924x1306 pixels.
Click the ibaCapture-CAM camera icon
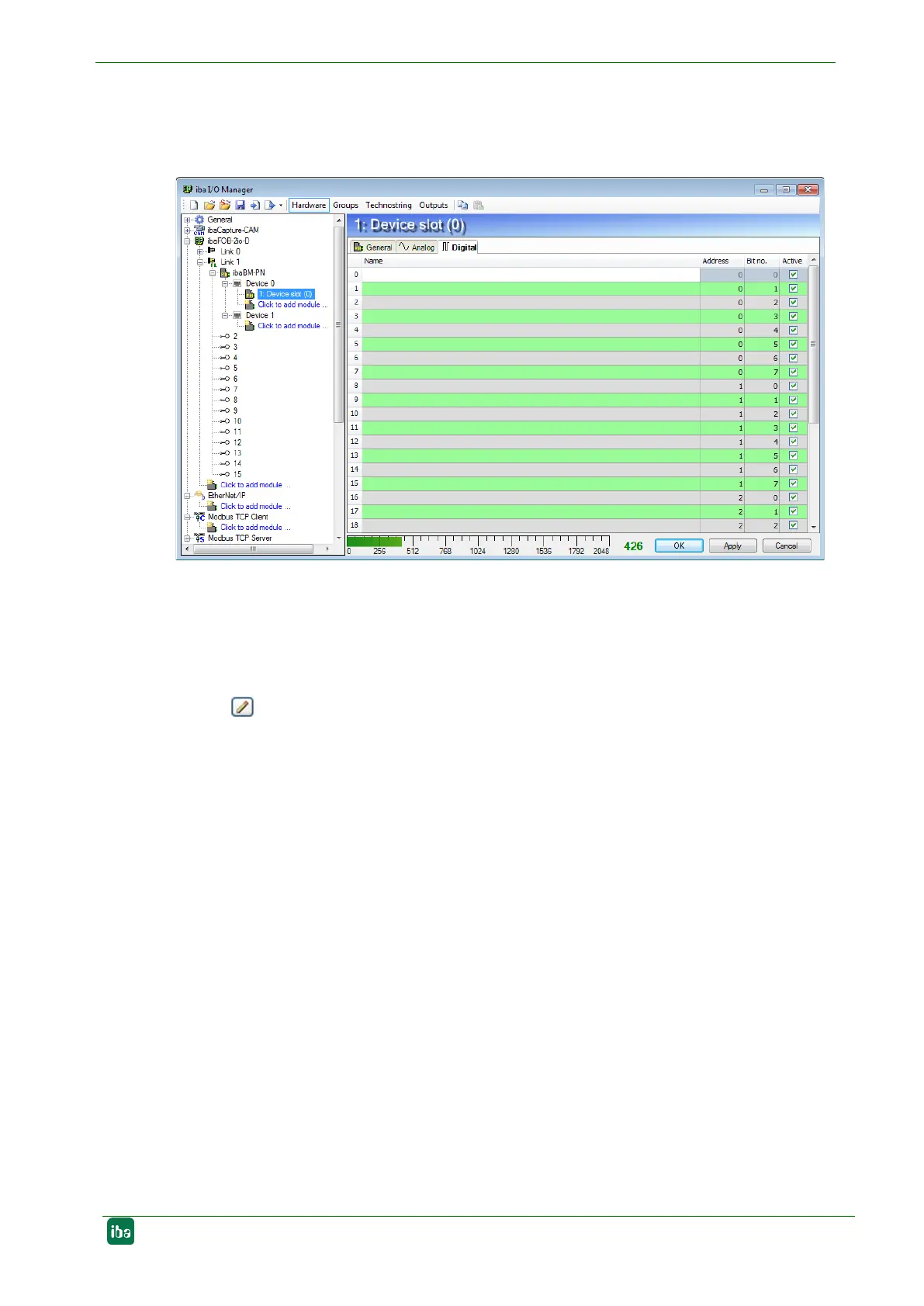(199, 230)
